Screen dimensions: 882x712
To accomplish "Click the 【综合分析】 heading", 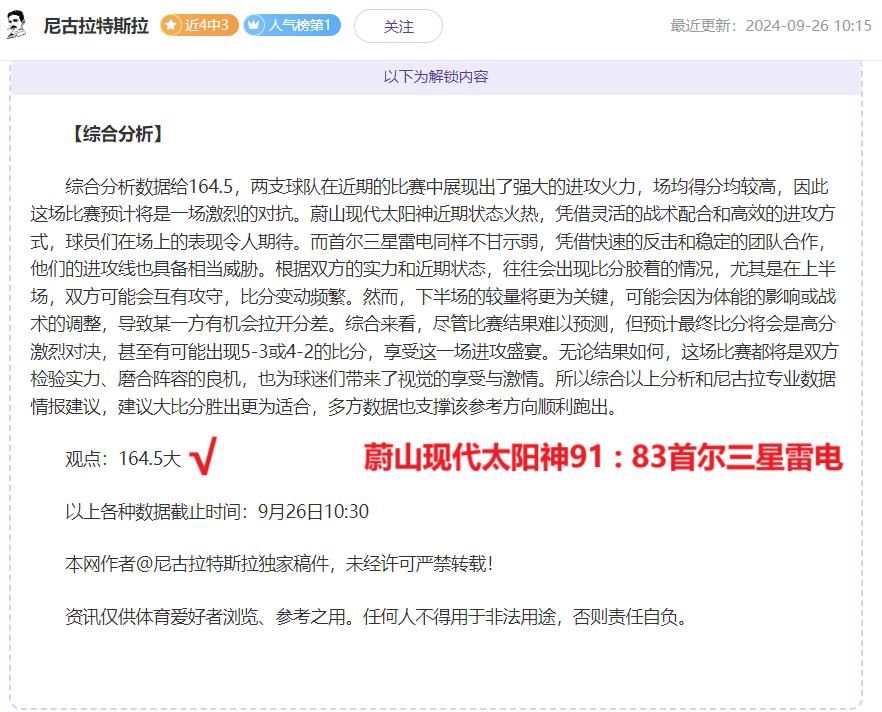I will coord(118,134).
